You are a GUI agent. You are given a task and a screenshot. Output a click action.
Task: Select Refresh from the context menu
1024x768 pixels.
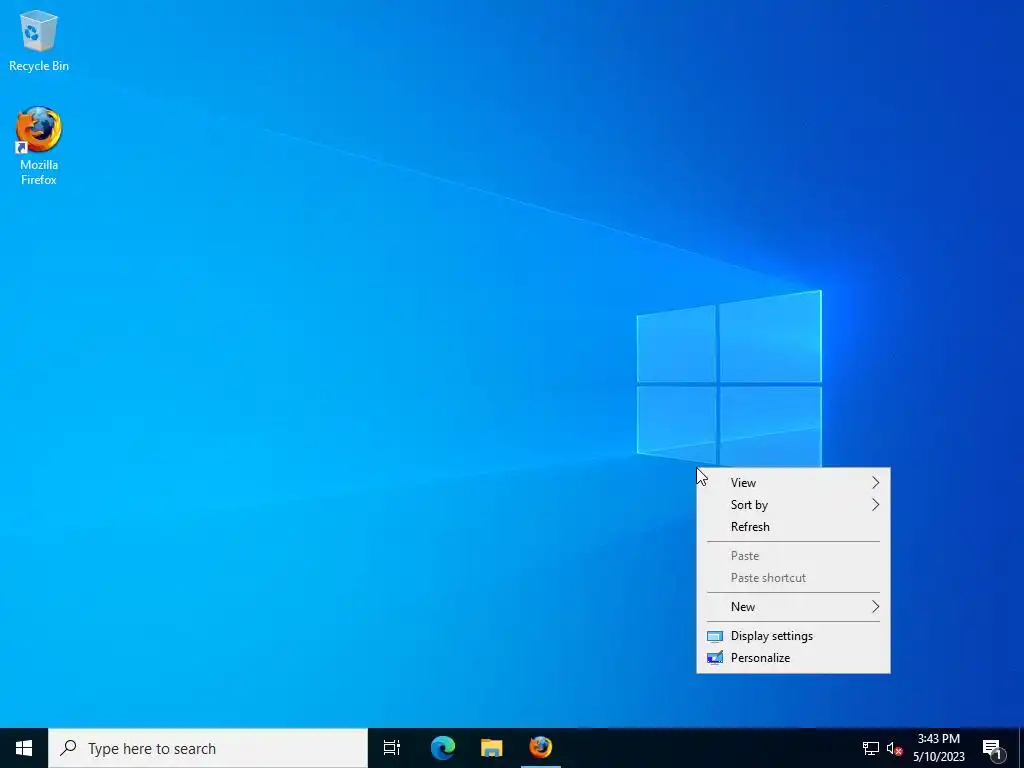point(793,526)
